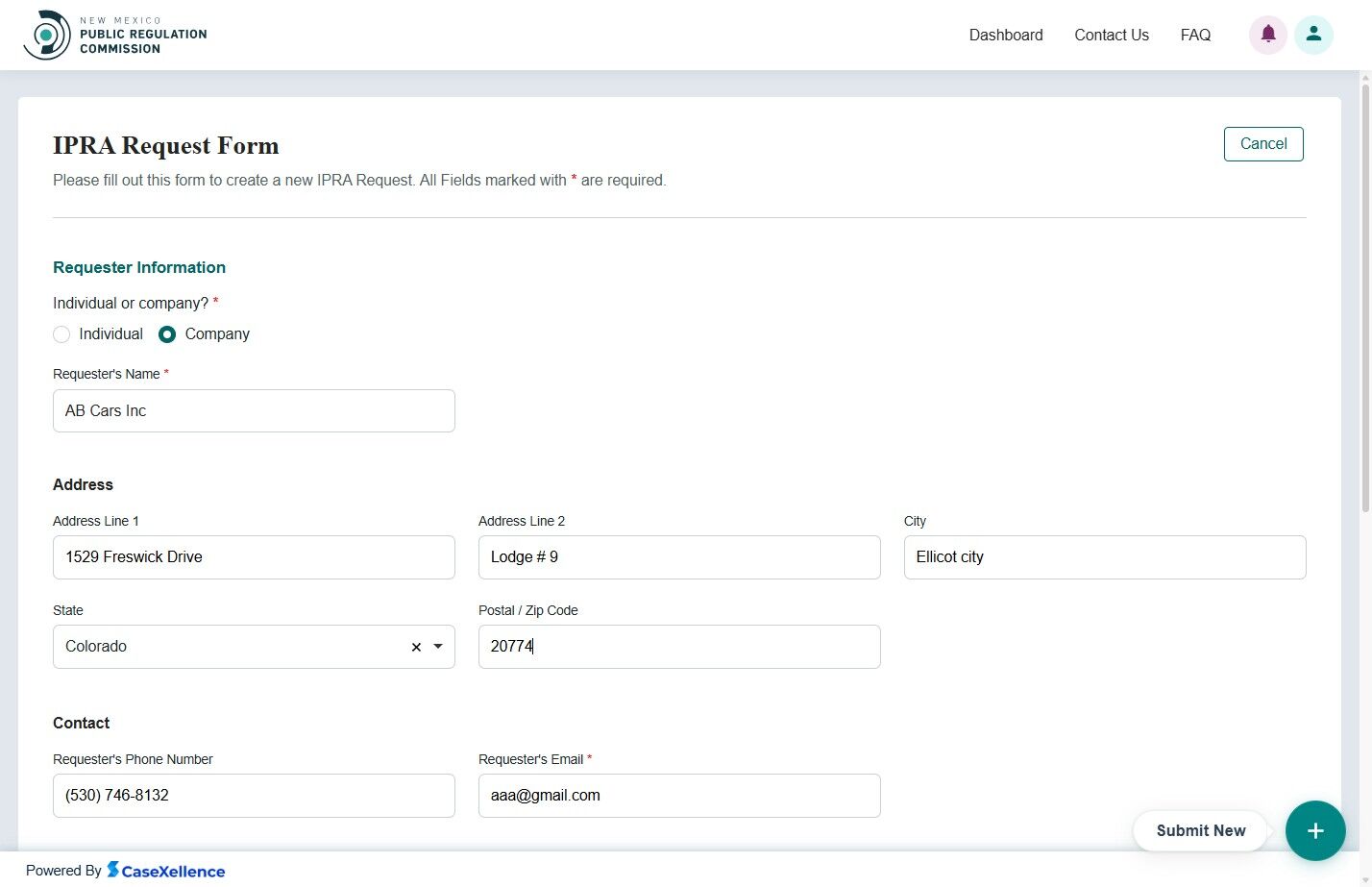Cancel the IPRA Request Form
1372x887 pixels.
point(1262,143)
